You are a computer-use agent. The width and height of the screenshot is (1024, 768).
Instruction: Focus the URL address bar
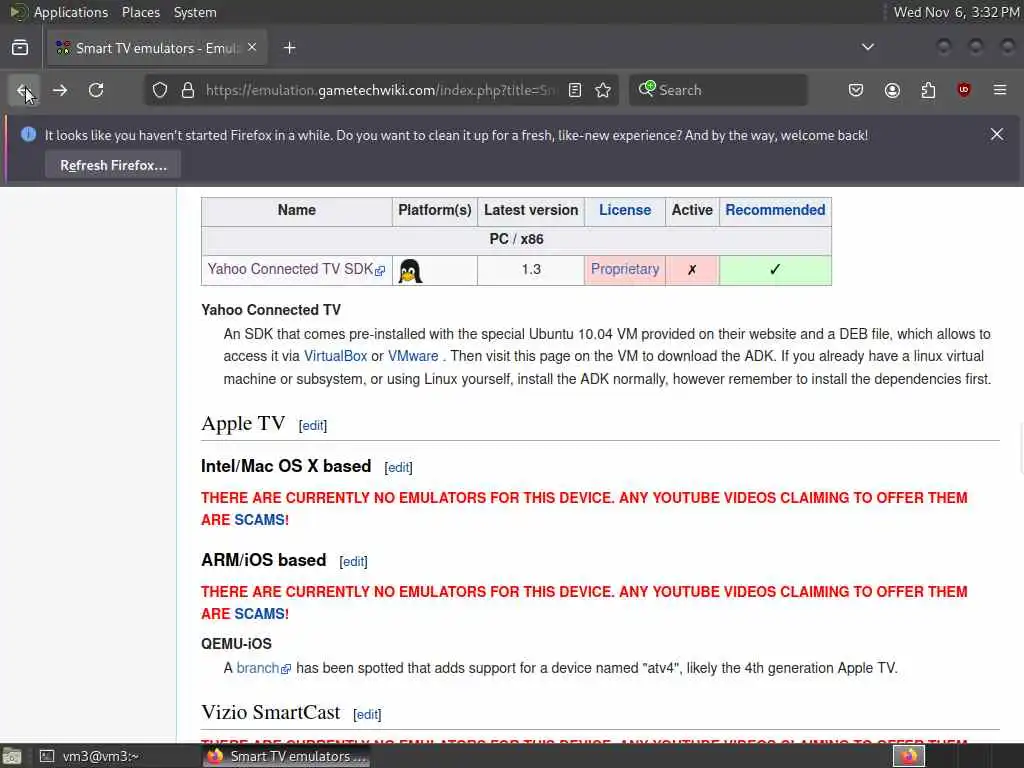pos(381,90)
